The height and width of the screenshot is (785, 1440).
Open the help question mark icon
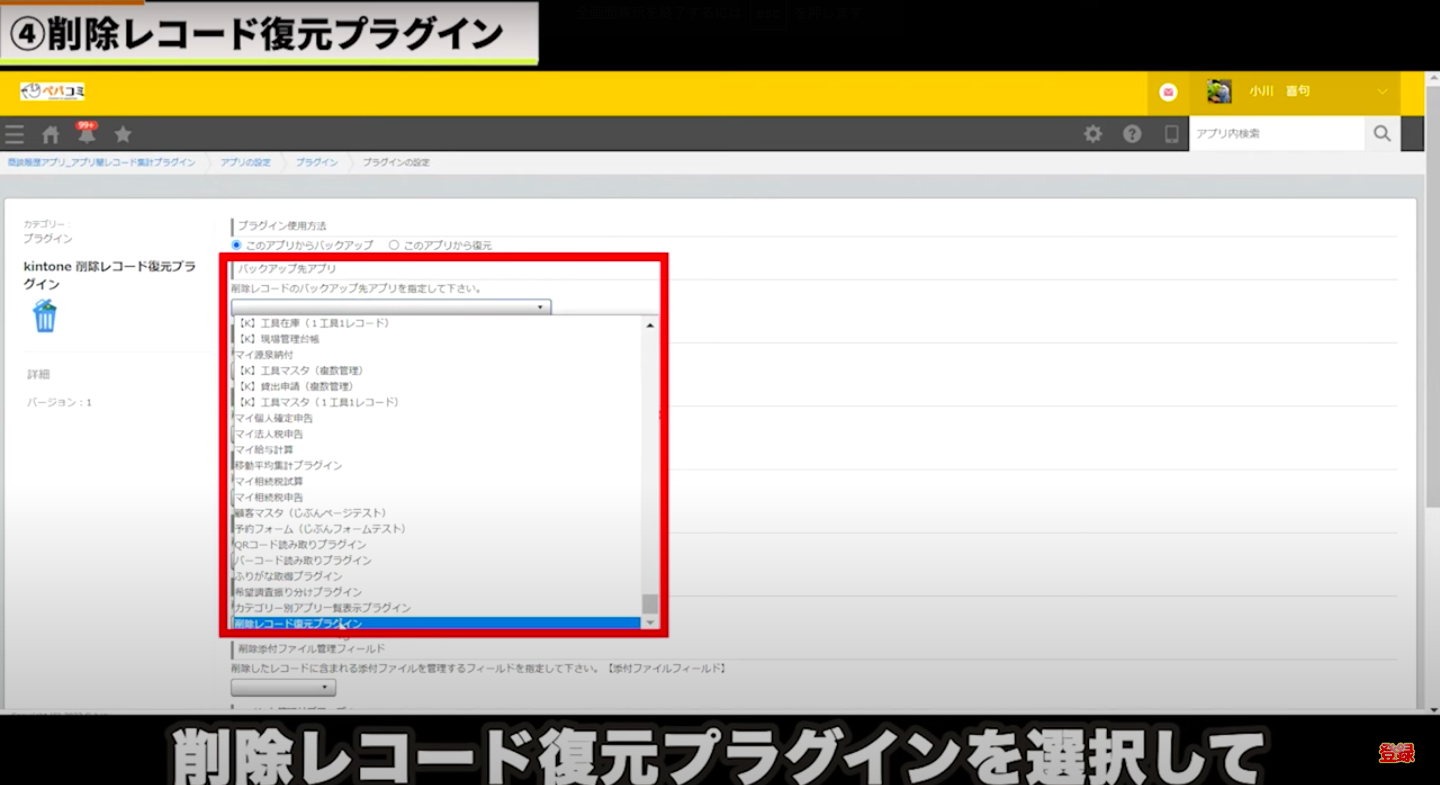pyautogui.click(x=1132, y=134)
